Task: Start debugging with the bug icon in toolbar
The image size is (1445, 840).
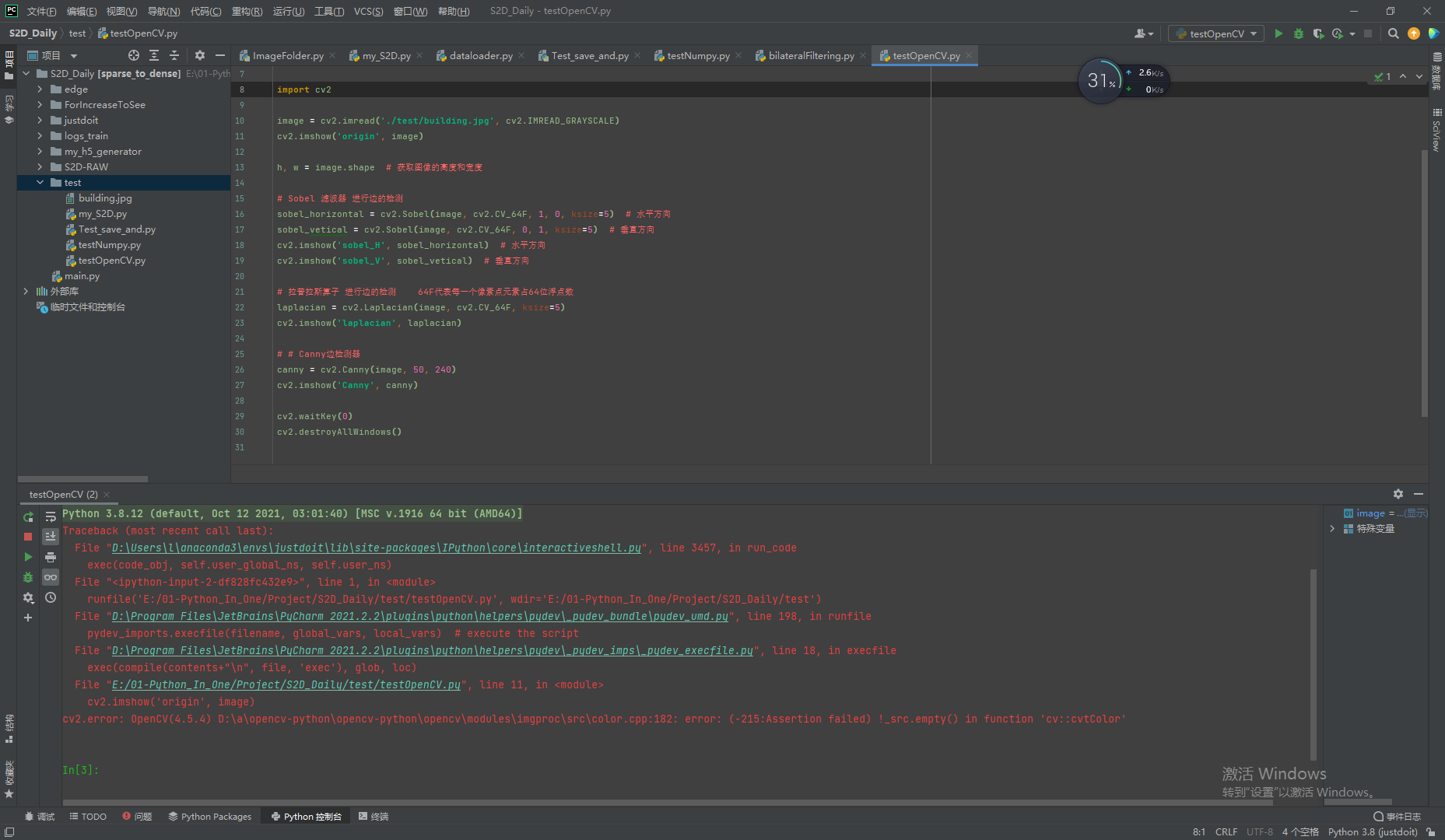Action: (1298, 33)
